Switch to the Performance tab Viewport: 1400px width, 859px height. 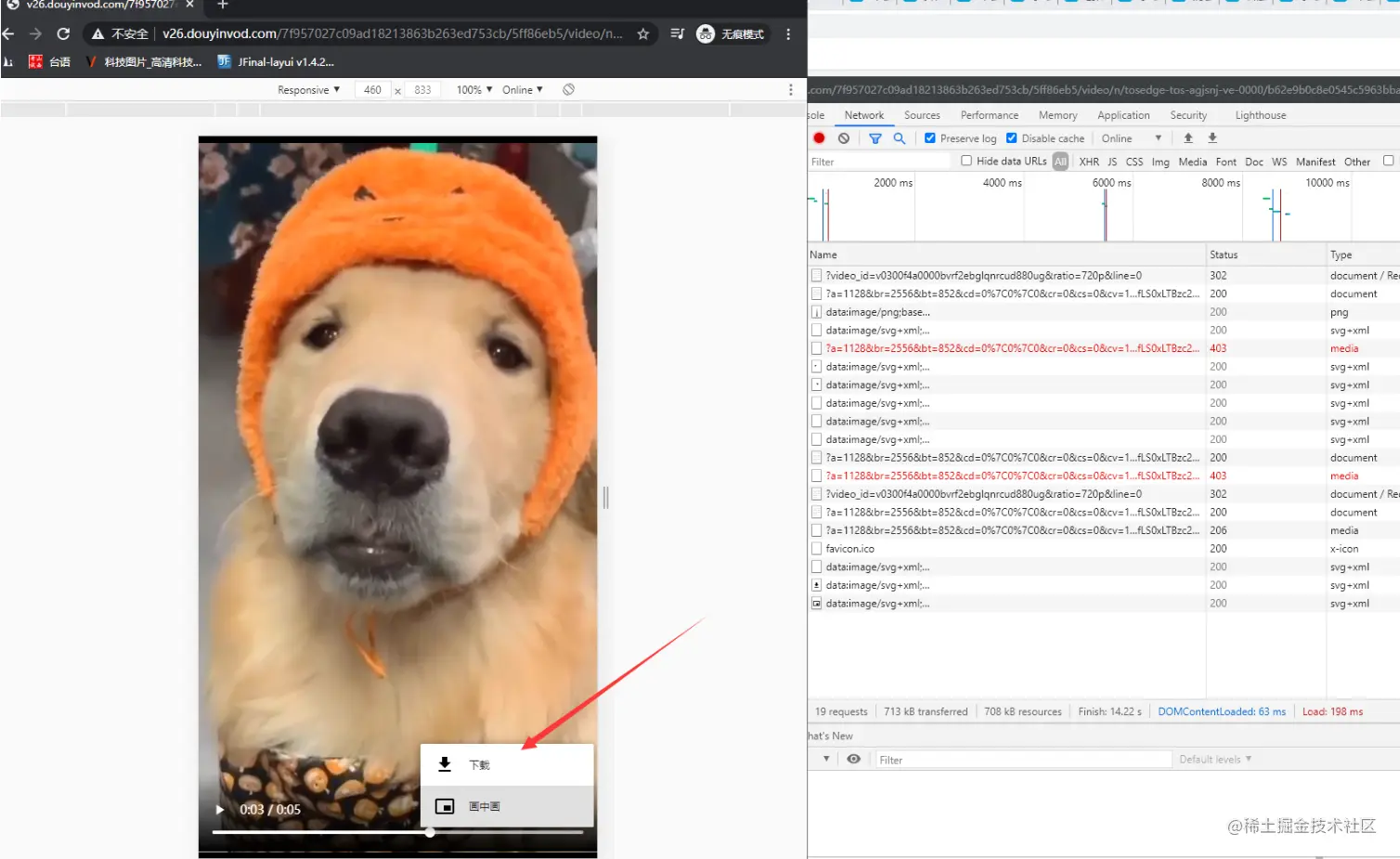point(990,115)
